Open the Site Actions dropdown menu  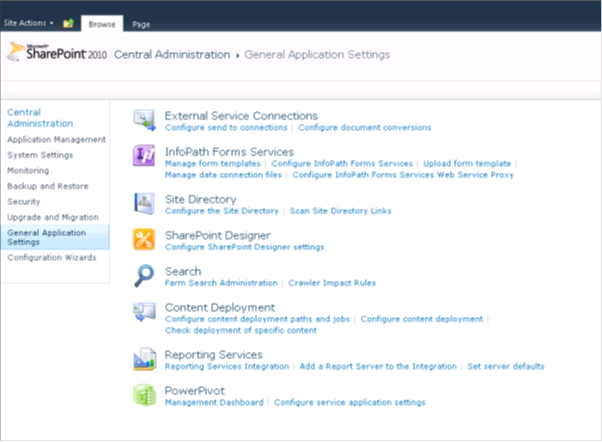tap(28, 23)
